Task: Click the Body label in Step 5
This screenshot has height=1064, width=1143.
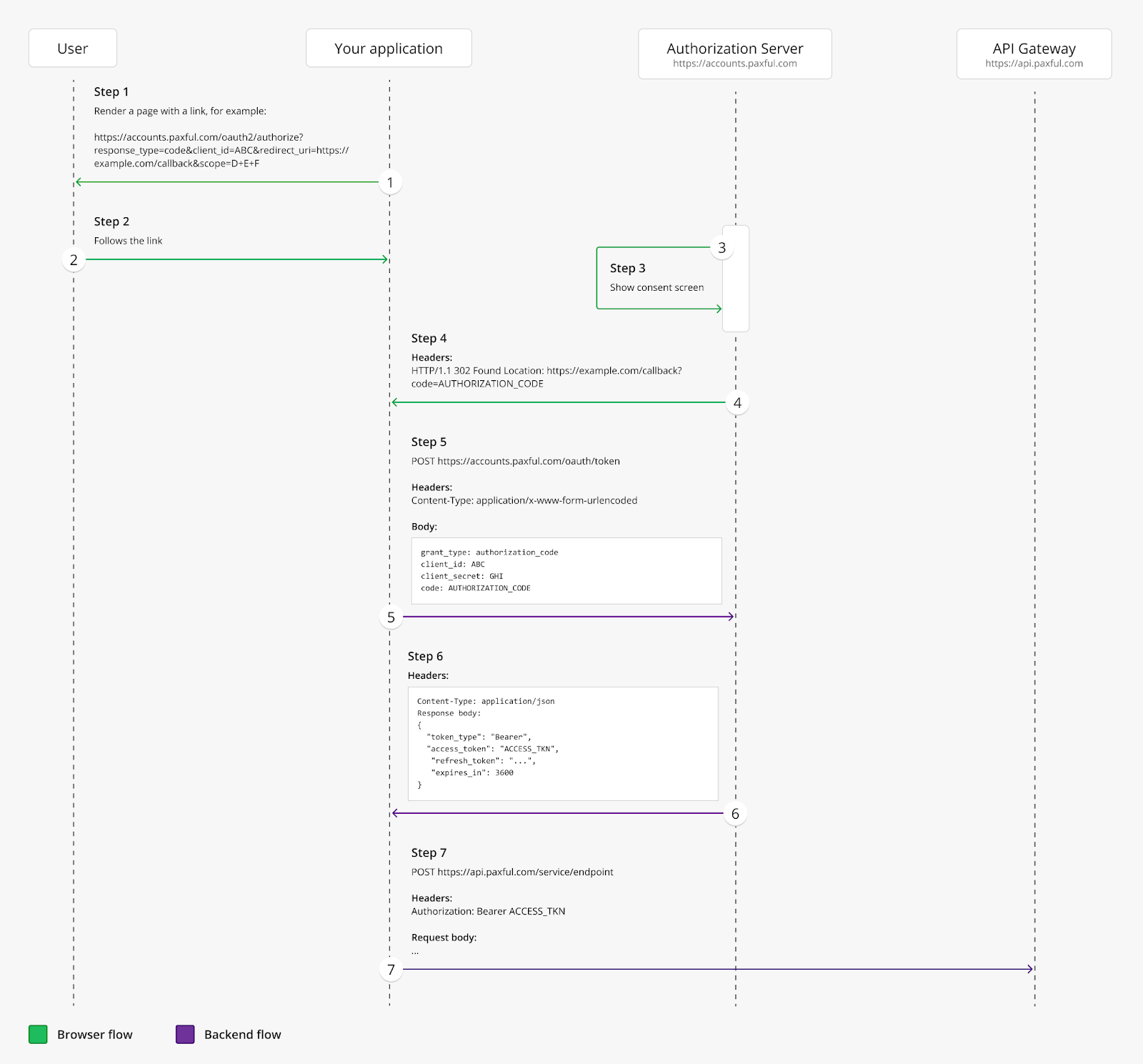Action: tap(424, 527)
